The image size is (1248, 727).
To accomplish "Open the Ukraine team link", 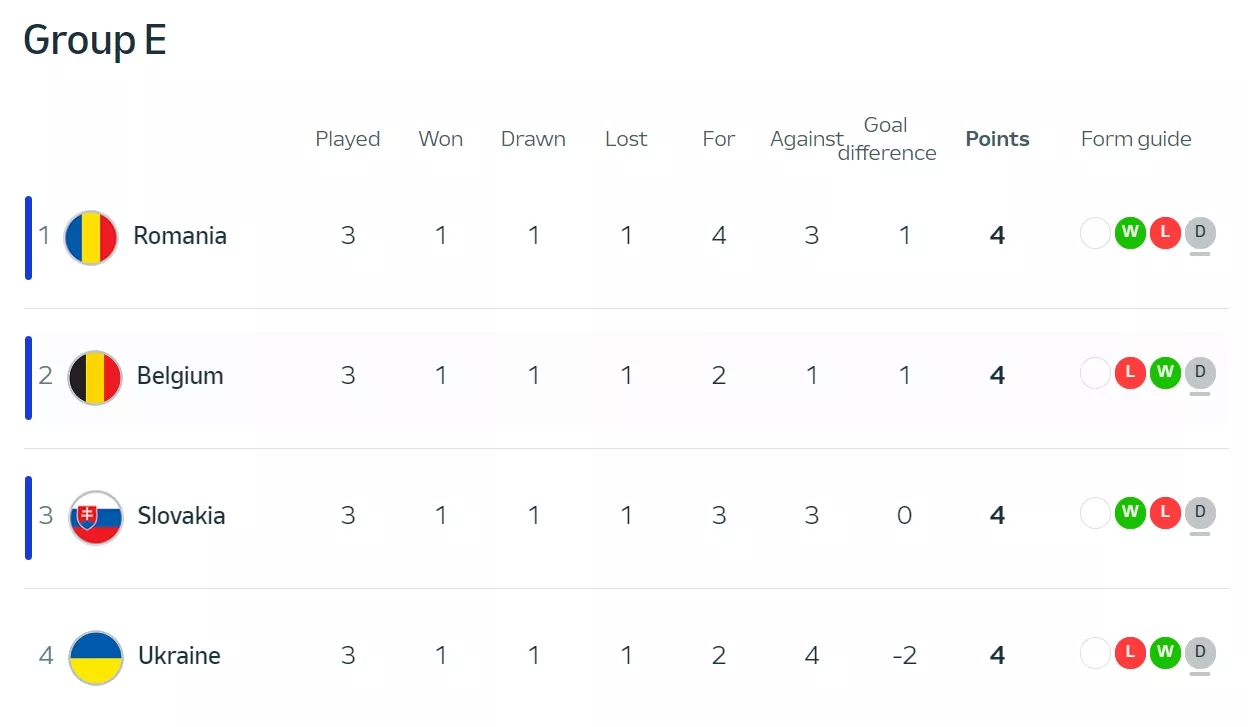I will coord(179,656).
